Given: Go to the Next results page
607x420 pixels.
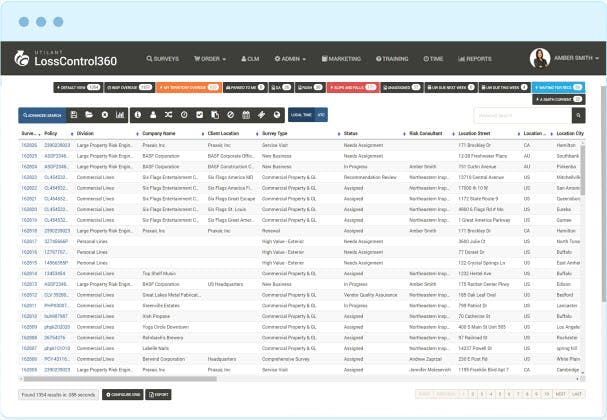Looking at the screenshot, I should coord(561,394).
